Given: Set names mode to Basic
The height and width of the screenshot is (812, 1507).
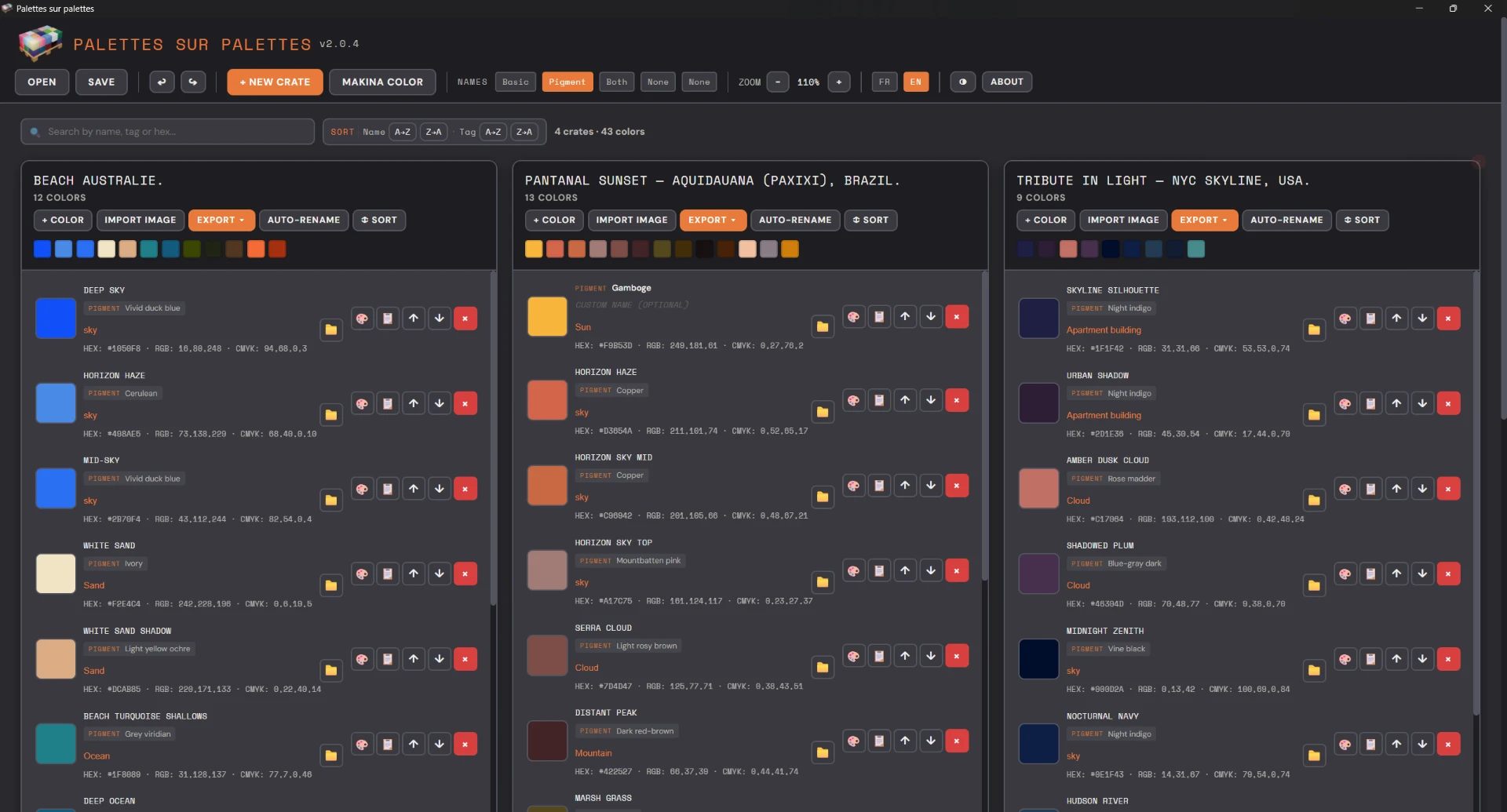Looking at the screenshot, I should [x=516, y=82].
